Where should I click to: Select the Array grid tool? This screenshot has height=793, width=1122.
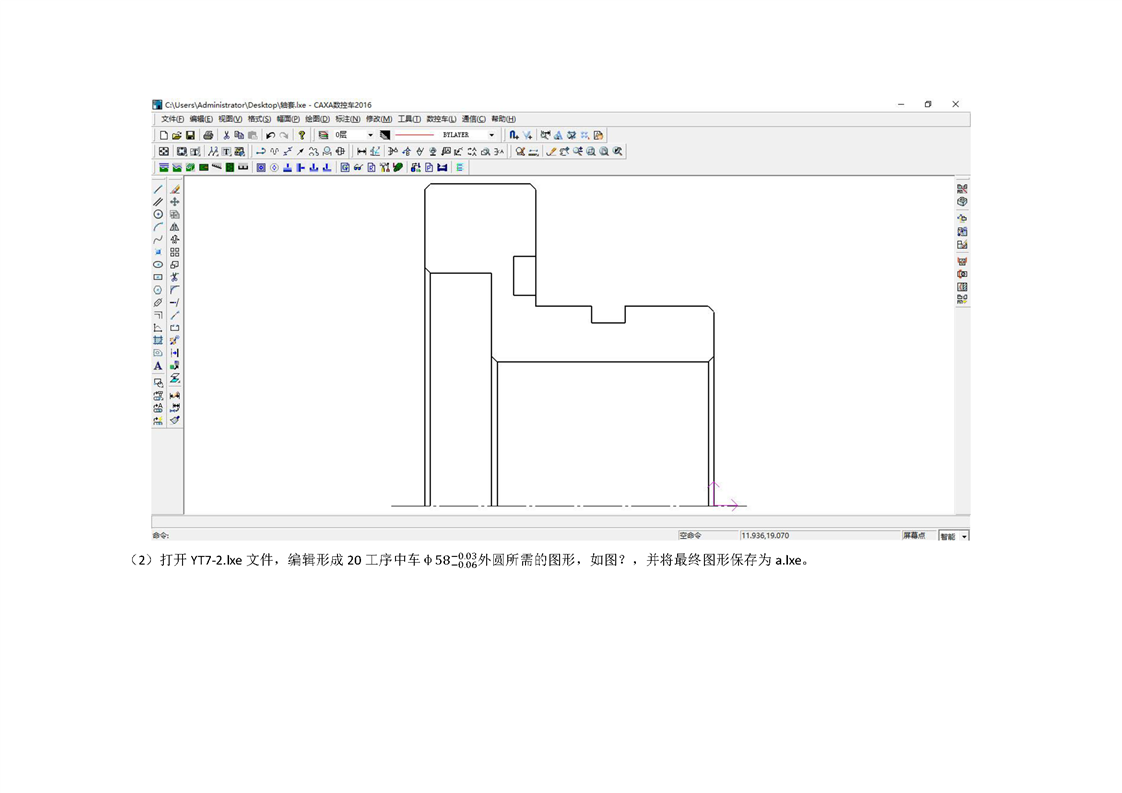click(175, 252)
